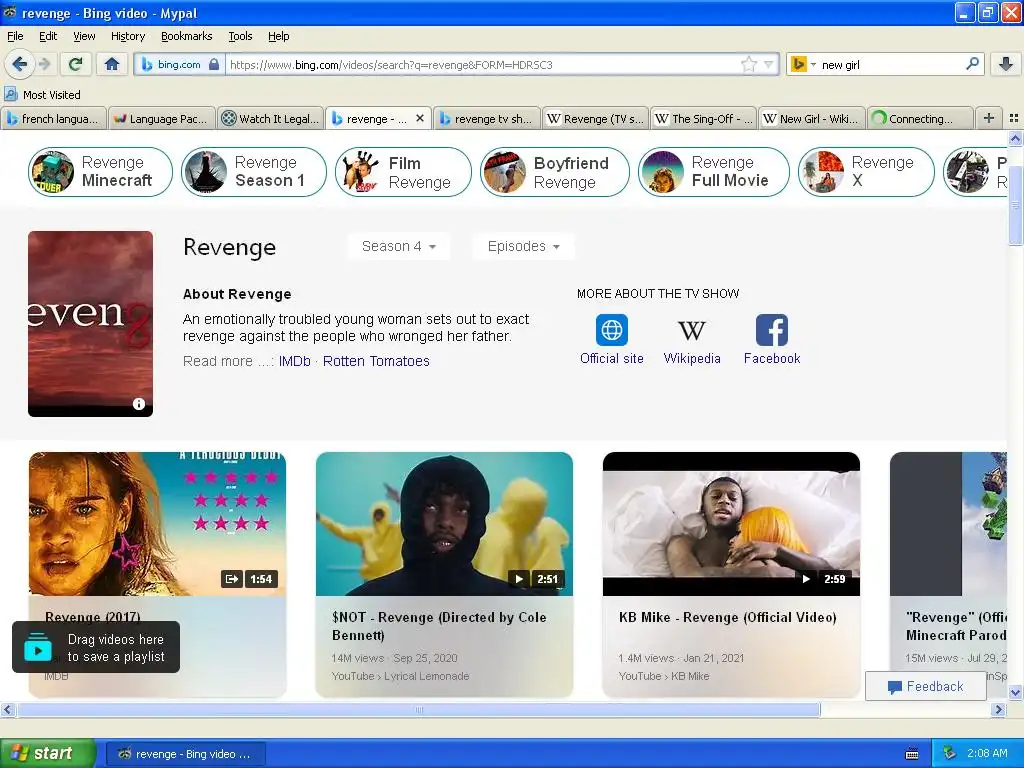This screenshot has height=768, width=1024.
Task: Click the Most Visited bookmarks icon
Action: pyautogui.click(x=10, y=95)
